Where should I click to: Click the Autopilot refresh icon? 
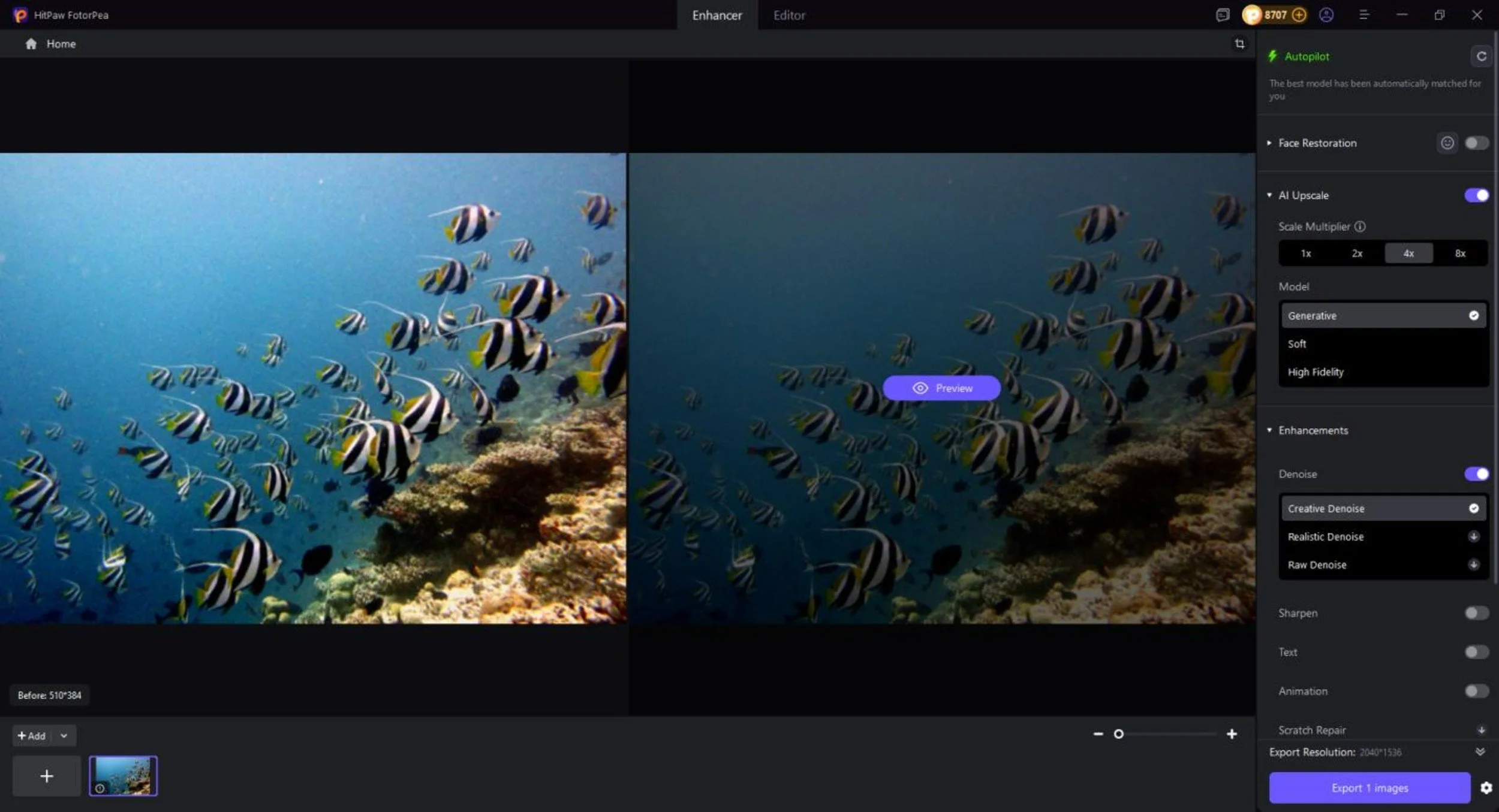pos(1481,56)
